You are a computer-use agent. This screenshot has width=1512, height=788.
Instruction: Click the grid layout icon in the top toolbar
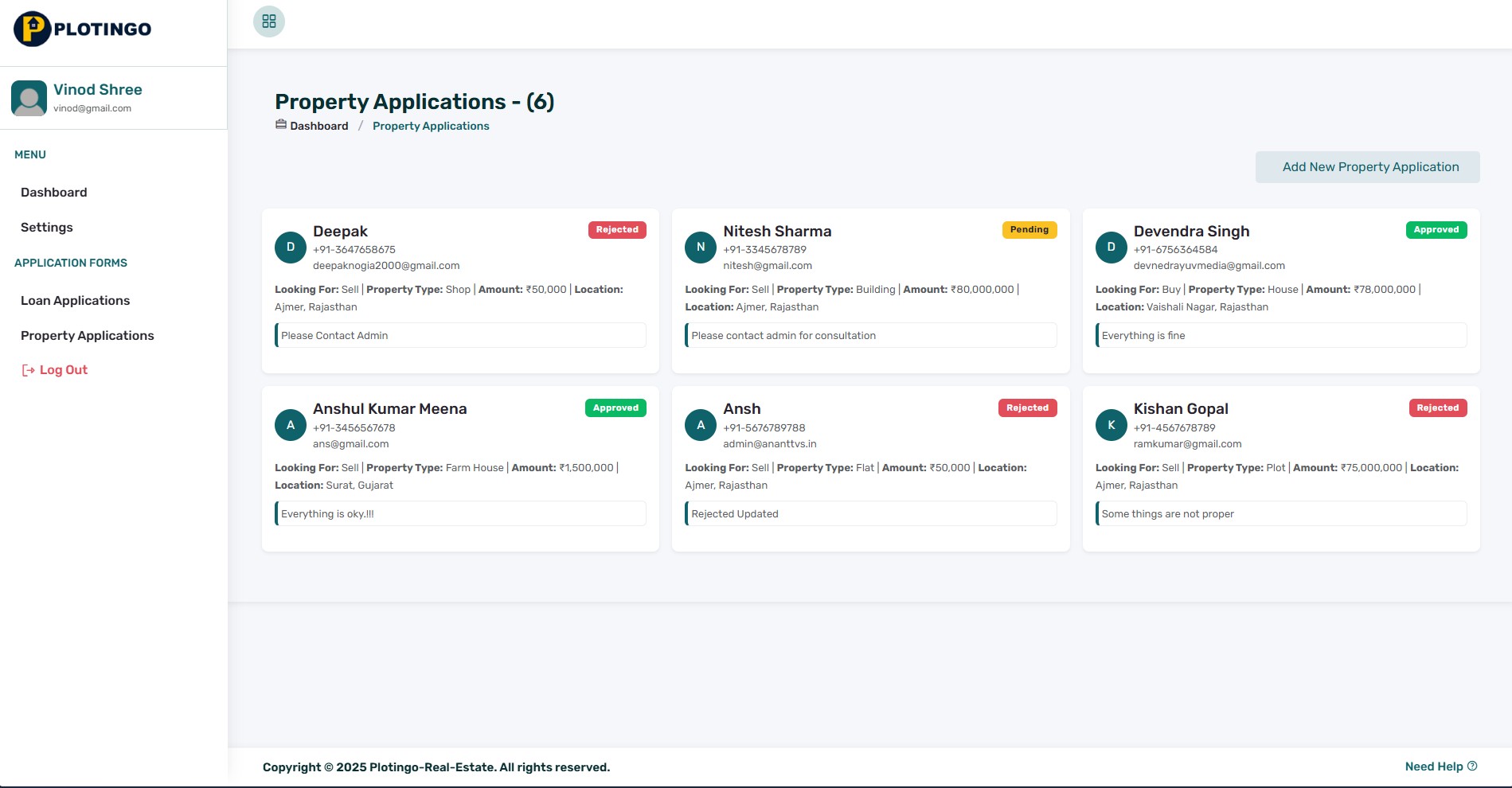269,21
